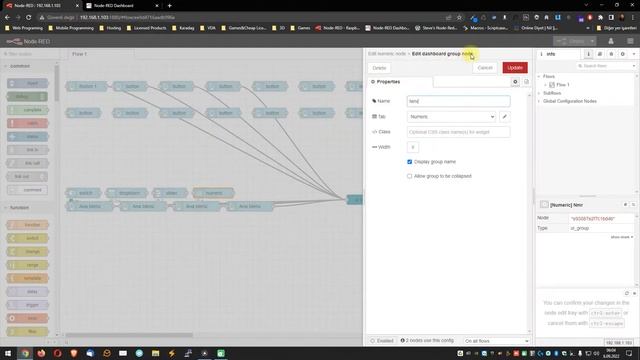Expand Flow 1 in info tree
The height and width of the screenshot is (360, 640).
pos(546,85)
